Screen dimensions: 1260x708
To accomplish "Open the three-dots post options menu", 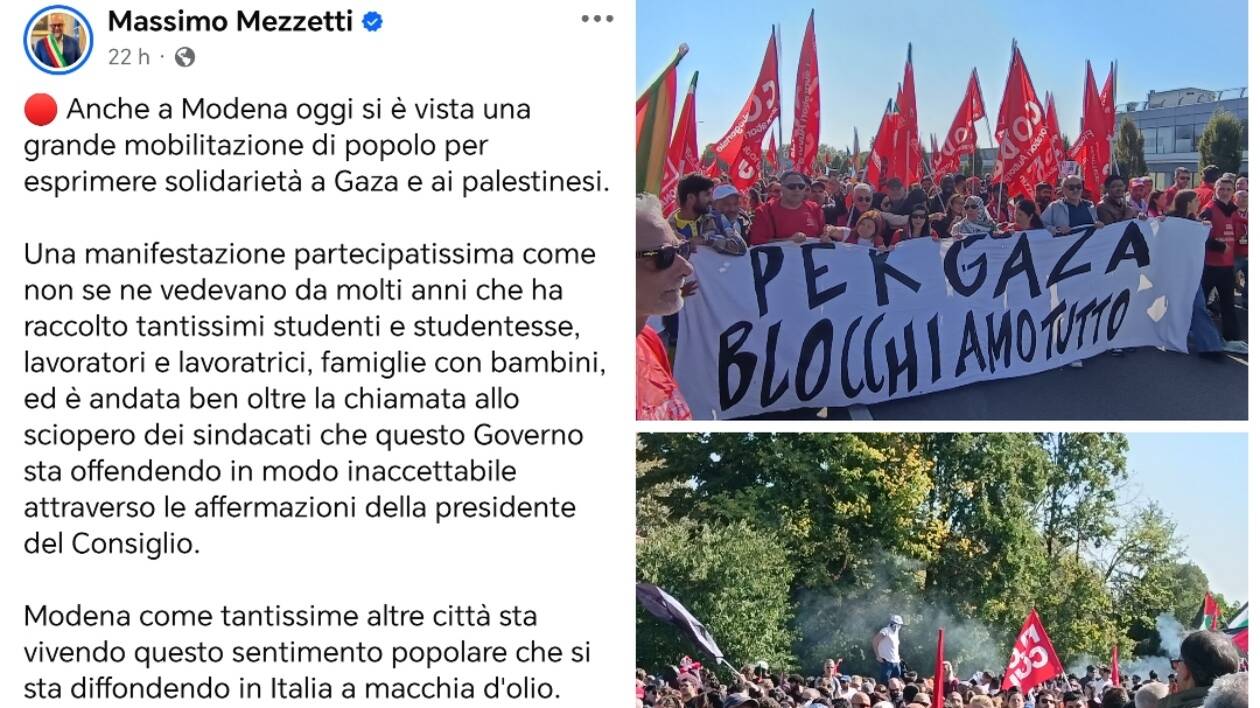I will [x=597, y=19].
